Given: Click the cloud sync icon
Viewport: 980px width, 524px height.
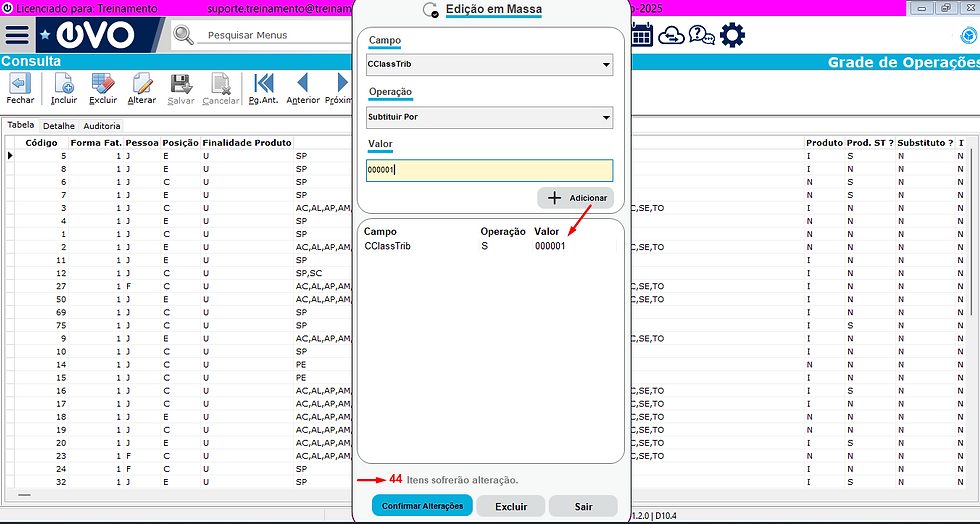Looking at the screenshot, I should pos(671,35).
